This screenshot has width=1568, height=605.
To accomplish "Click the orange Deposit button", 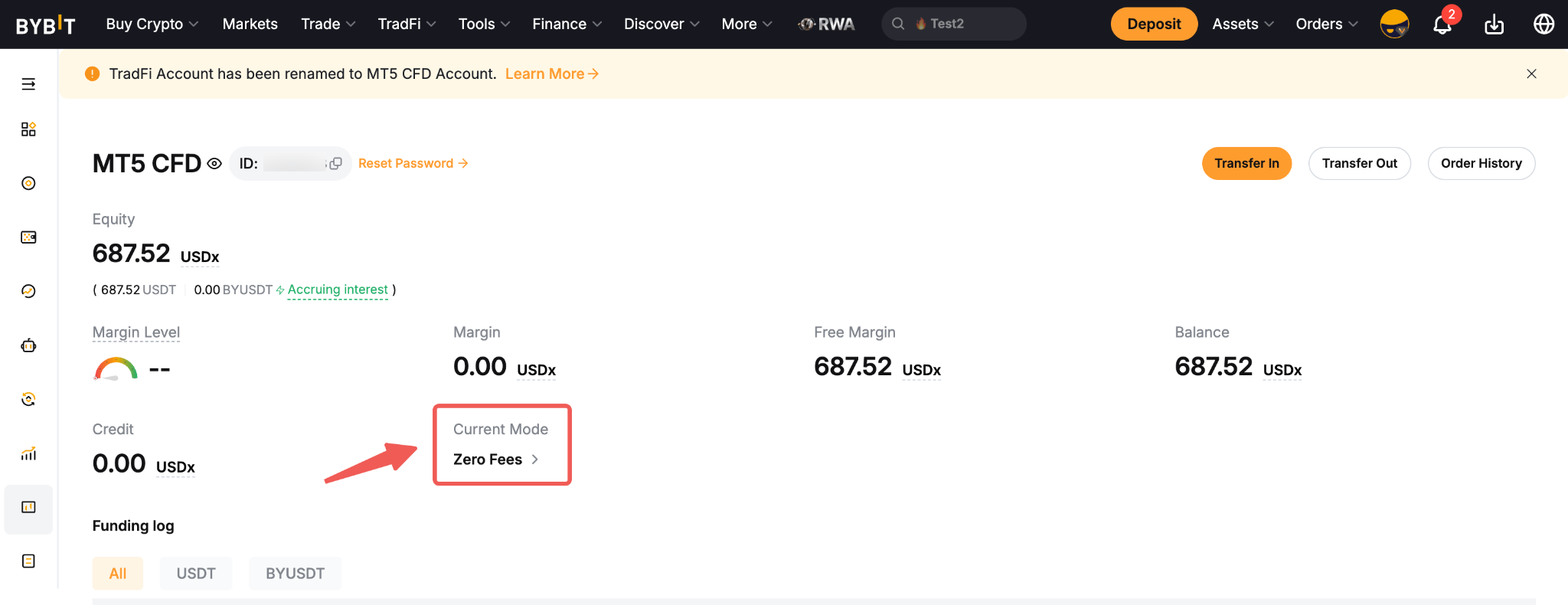I will 1154,24.
